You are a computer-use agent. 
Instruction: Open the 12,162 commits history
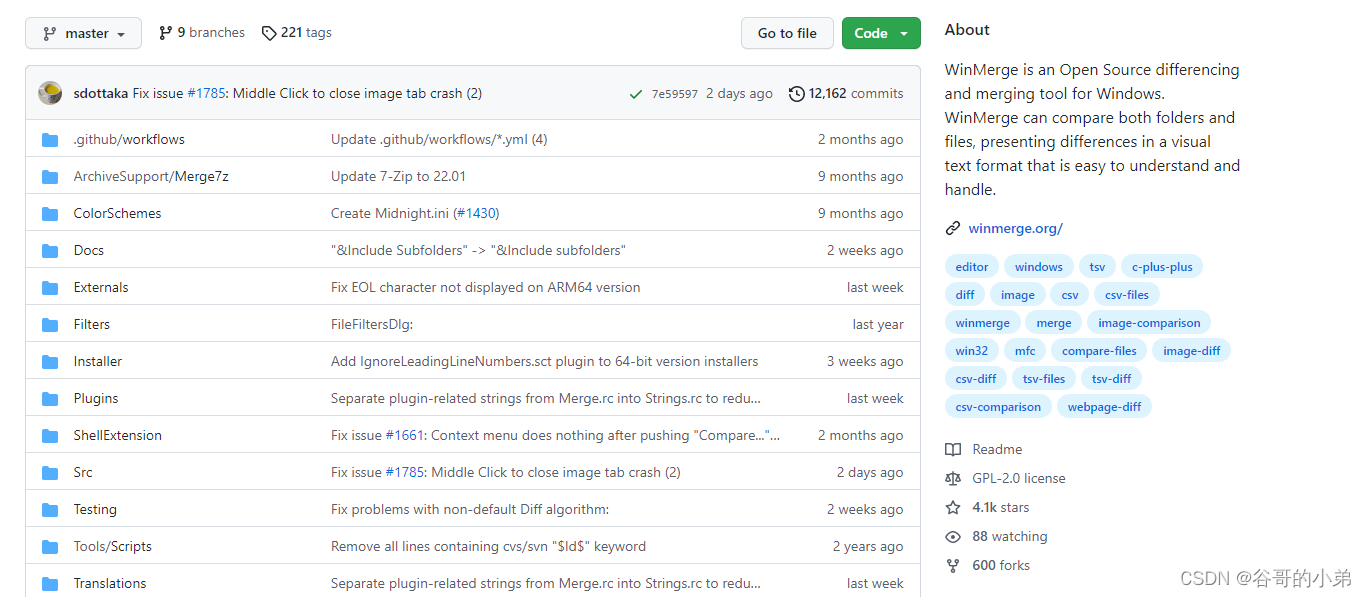846,93
